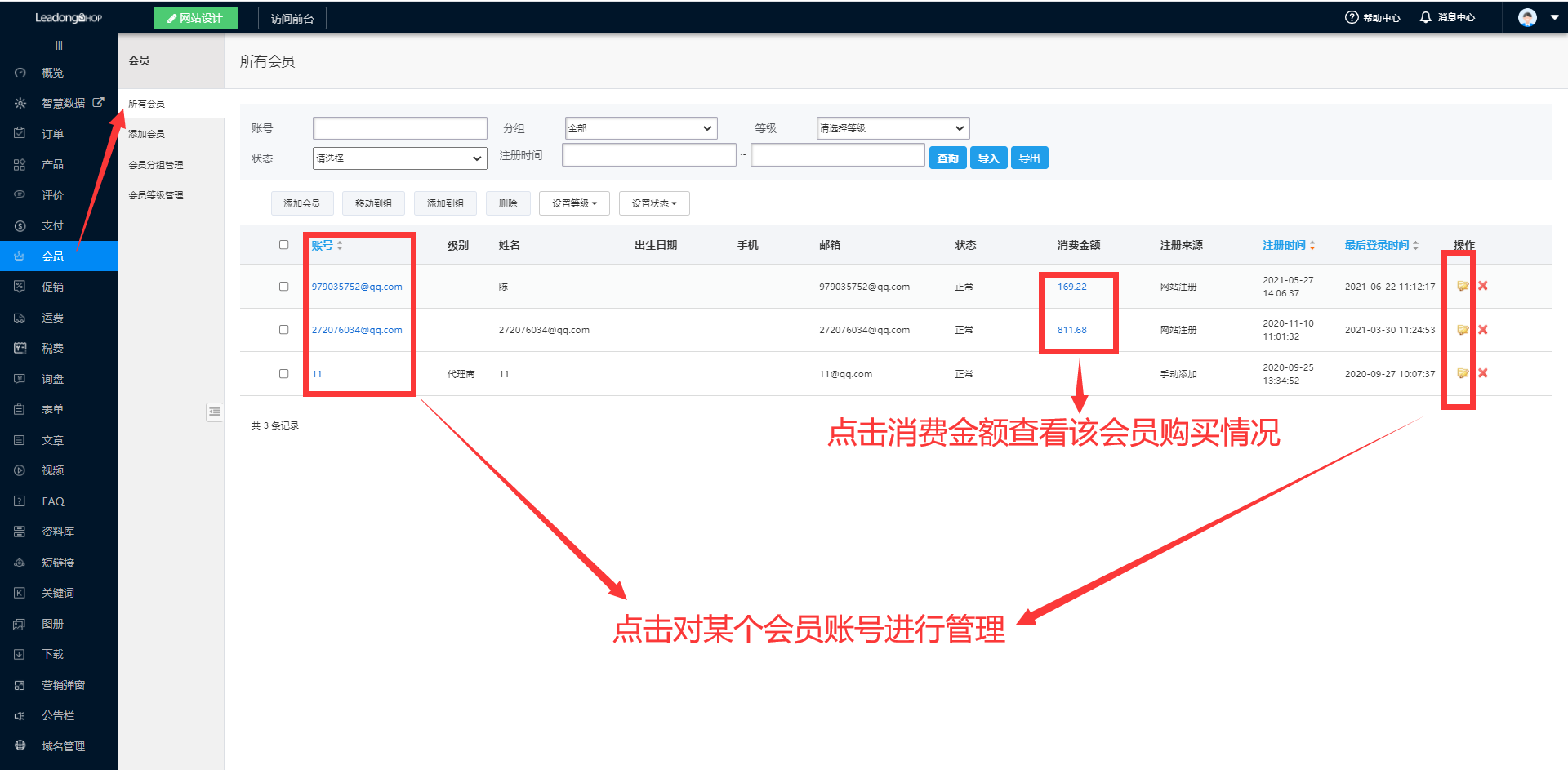
Task: Edit member 979035752@qq.com via operation icon
Action: tap(1461, 286)
